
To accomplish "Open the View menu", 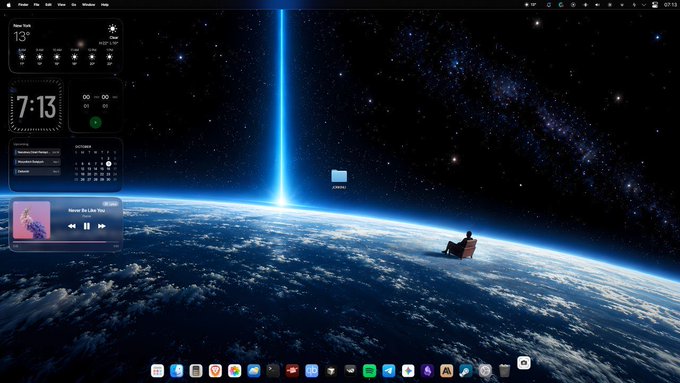I will 62,5.
